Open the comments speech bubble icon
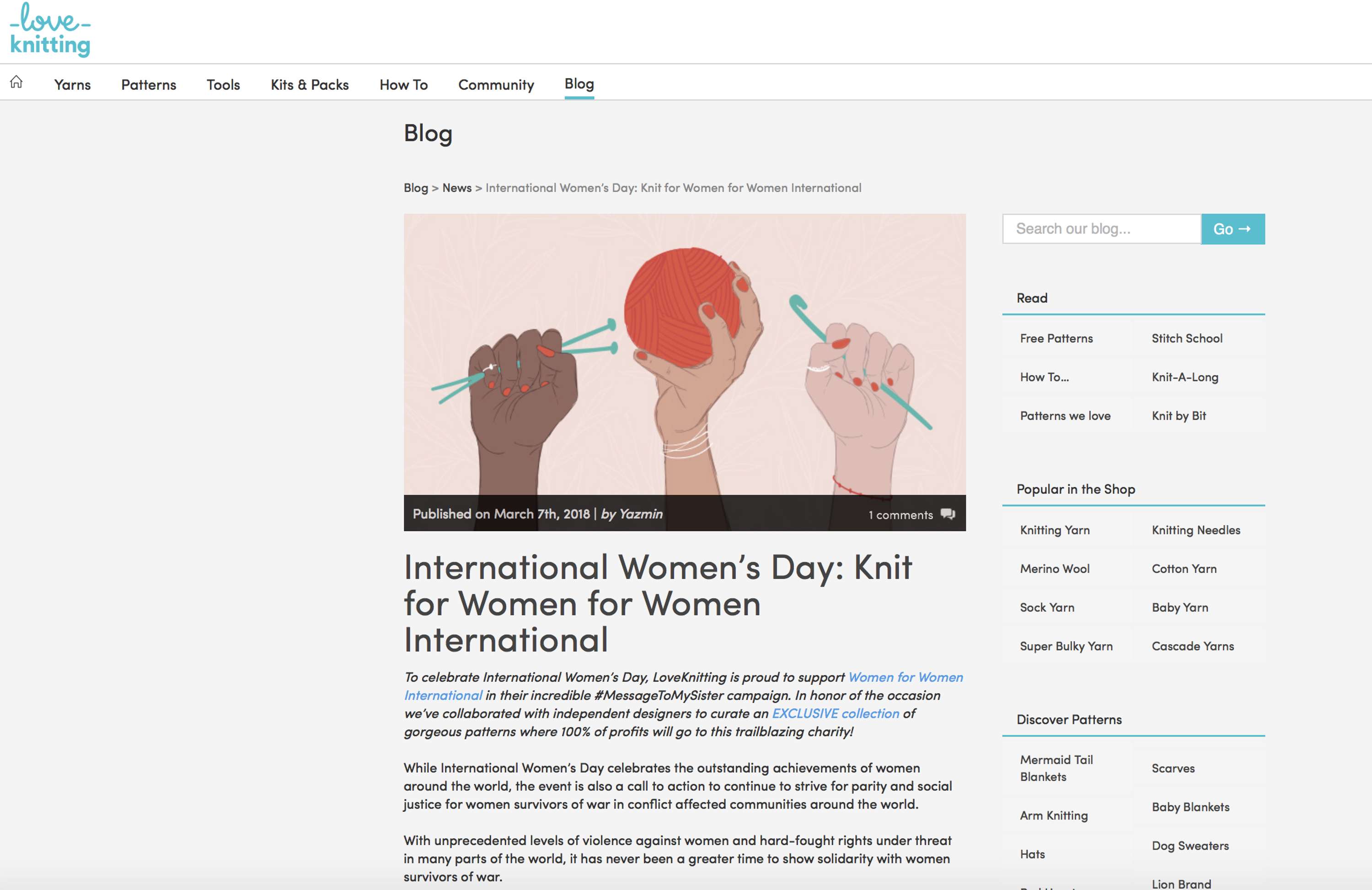The image size is (1372, 890). click(x=948, y=514)
